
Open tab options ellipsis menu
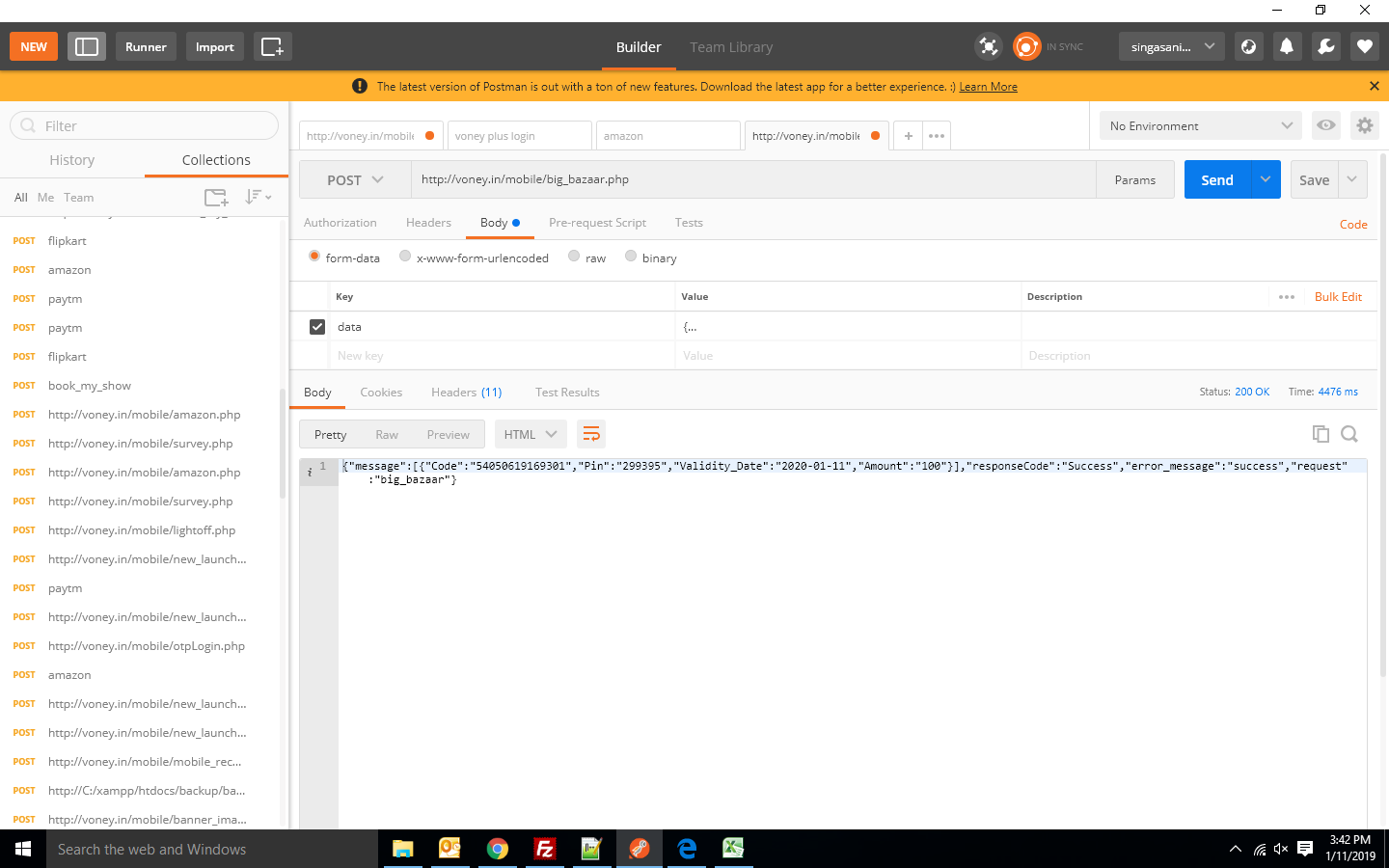click(x=937, y=136)
